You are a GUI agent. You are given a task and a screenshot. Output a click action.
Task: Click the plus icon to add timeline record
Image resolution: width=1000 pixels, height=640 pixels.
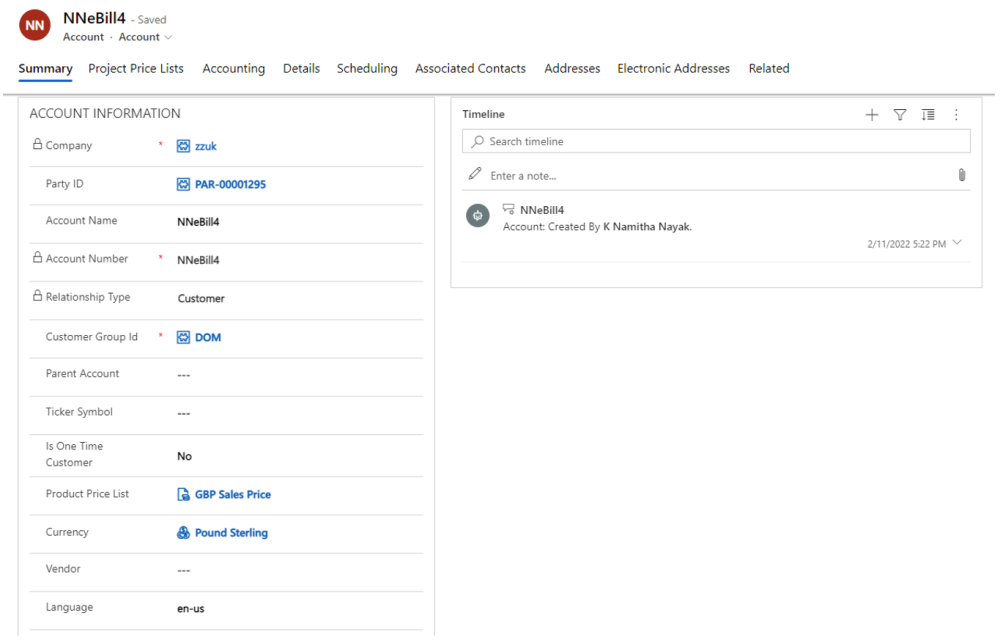coord(872,115)
